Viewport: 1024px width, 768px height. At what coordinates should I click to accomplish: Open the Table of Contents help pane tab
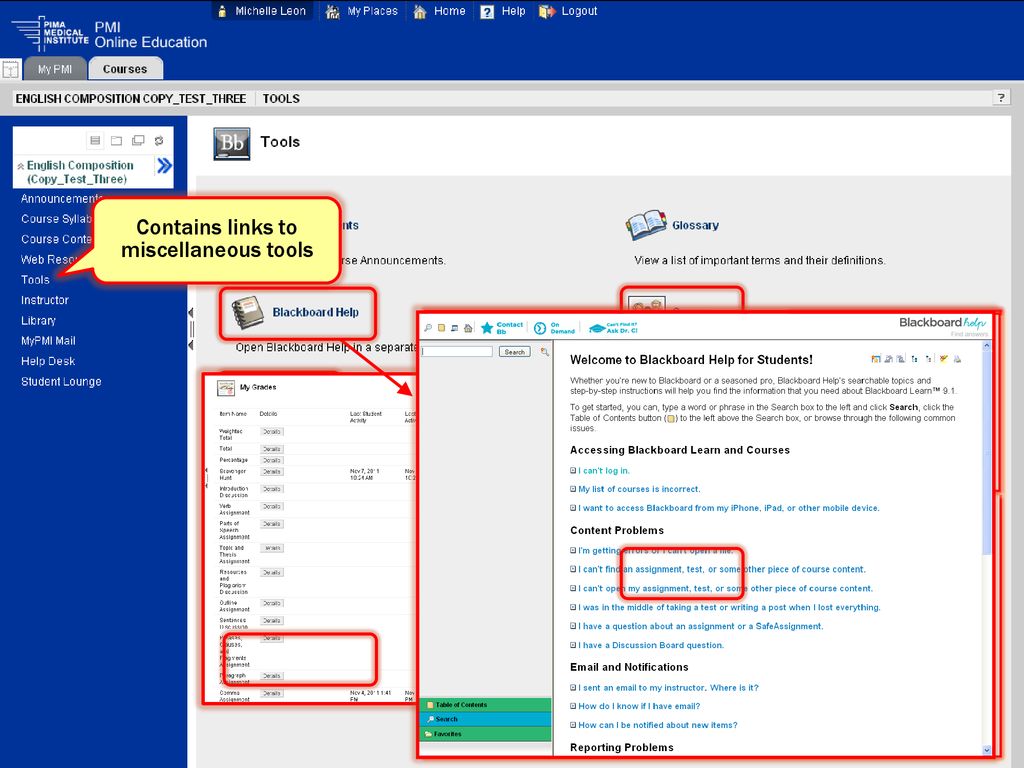tap(485, 705)
